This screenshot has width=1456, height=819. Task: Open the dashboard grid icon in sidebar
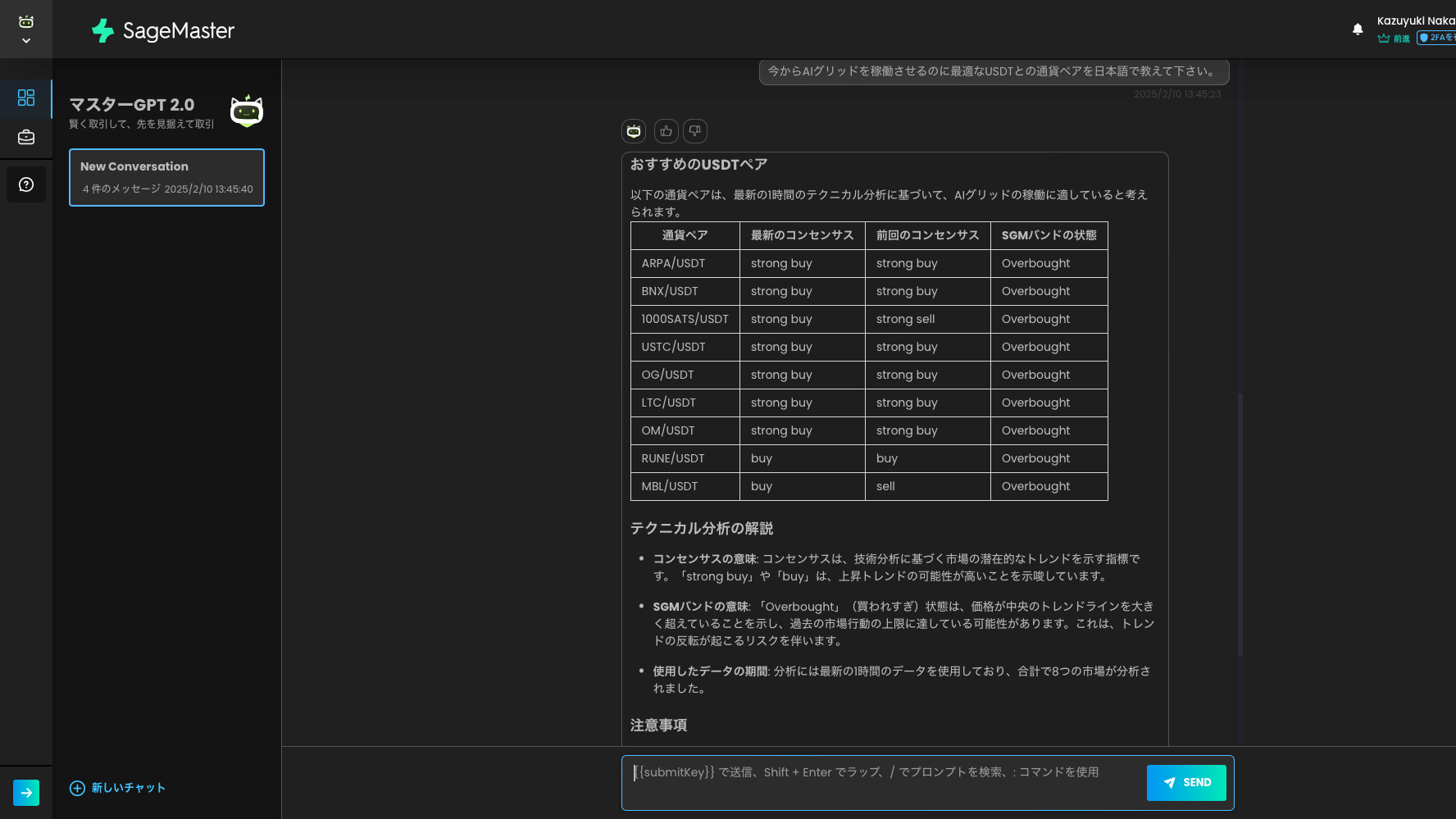click(x=26, y=98)
